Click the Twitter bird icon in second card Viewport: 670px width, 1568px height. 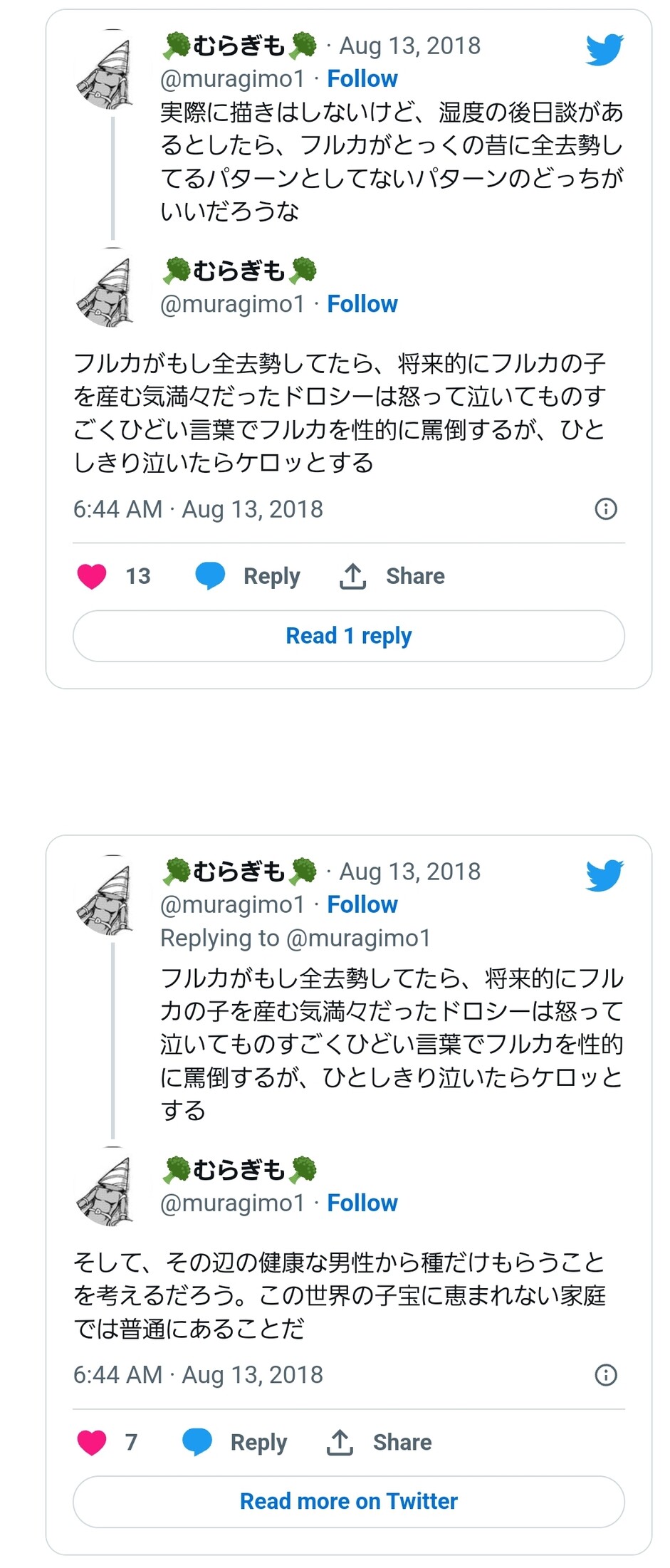pyautogui.click(x=604, y=875)
